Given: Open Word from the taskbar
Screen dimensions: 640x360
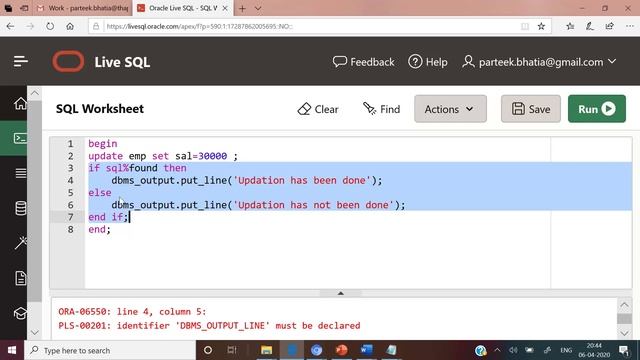Looking at the screenshot, I should 366,350.
